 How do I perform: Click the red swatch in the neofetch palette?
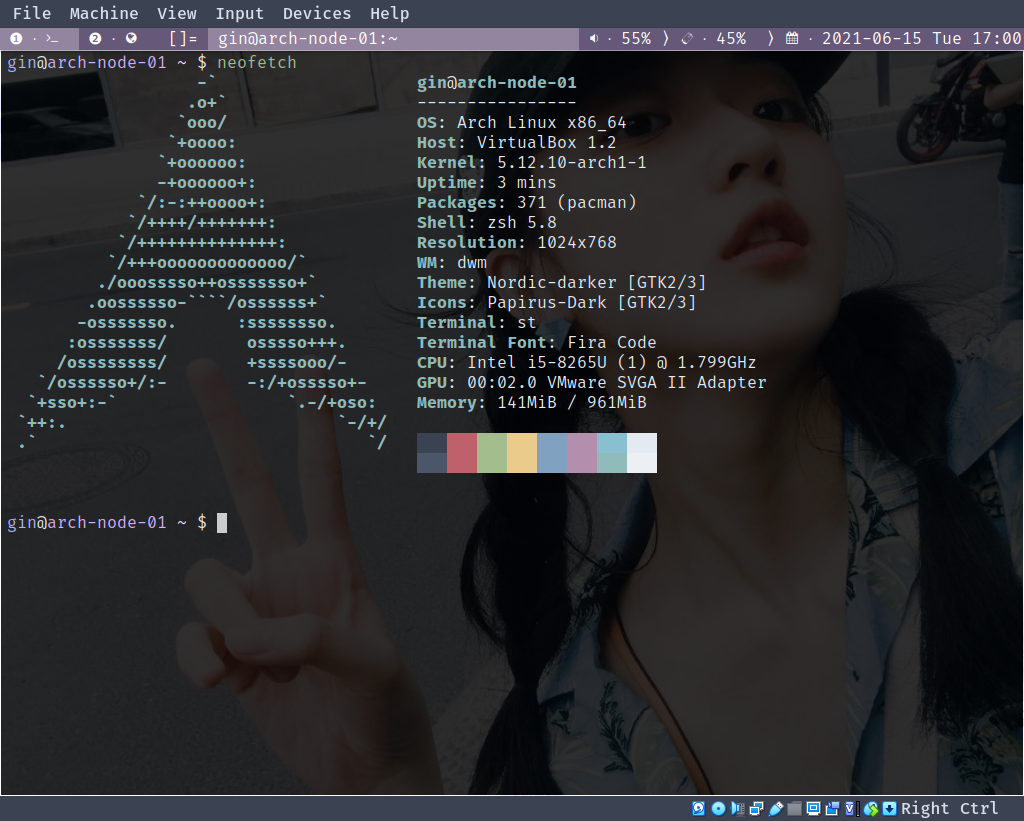(461, 452)
